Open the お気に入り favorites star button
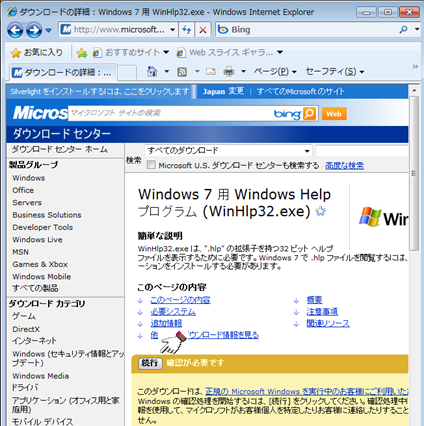 (37, 52)
